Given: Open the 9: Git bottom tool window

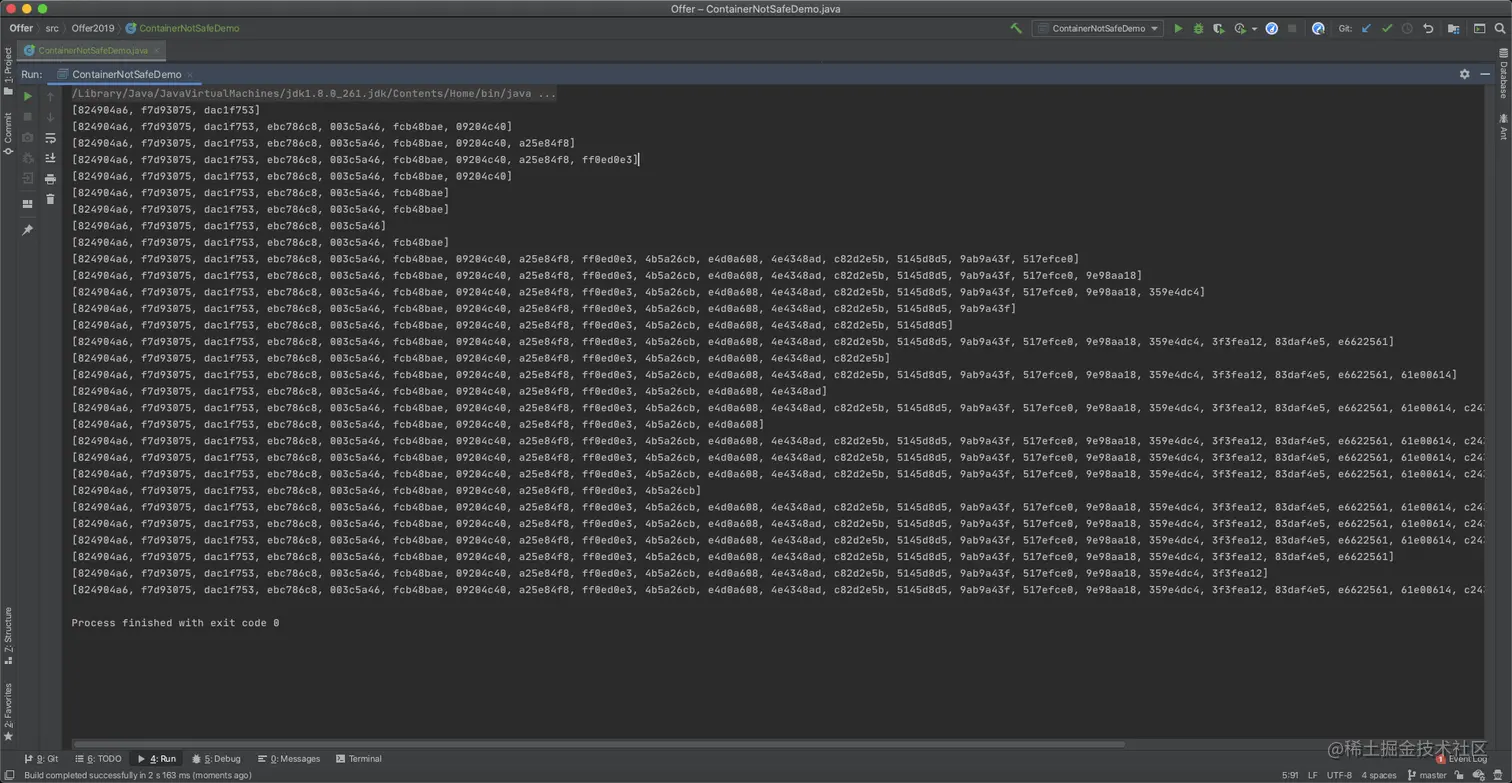Looking at the screenshot, I should click(41, 759).
